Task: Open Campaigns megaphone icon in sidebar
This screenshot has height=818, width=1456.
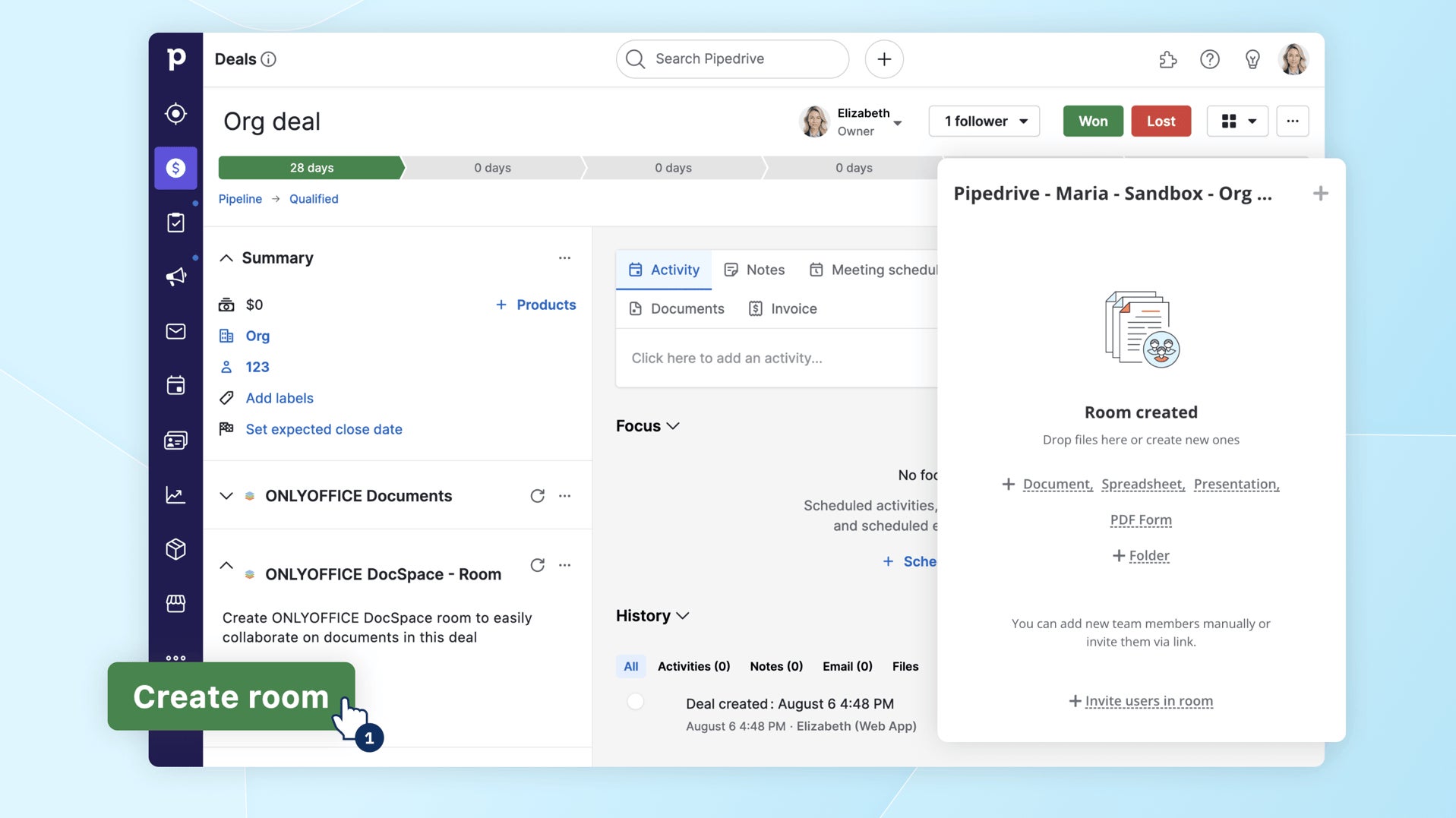Action: [x=175, y=276]
